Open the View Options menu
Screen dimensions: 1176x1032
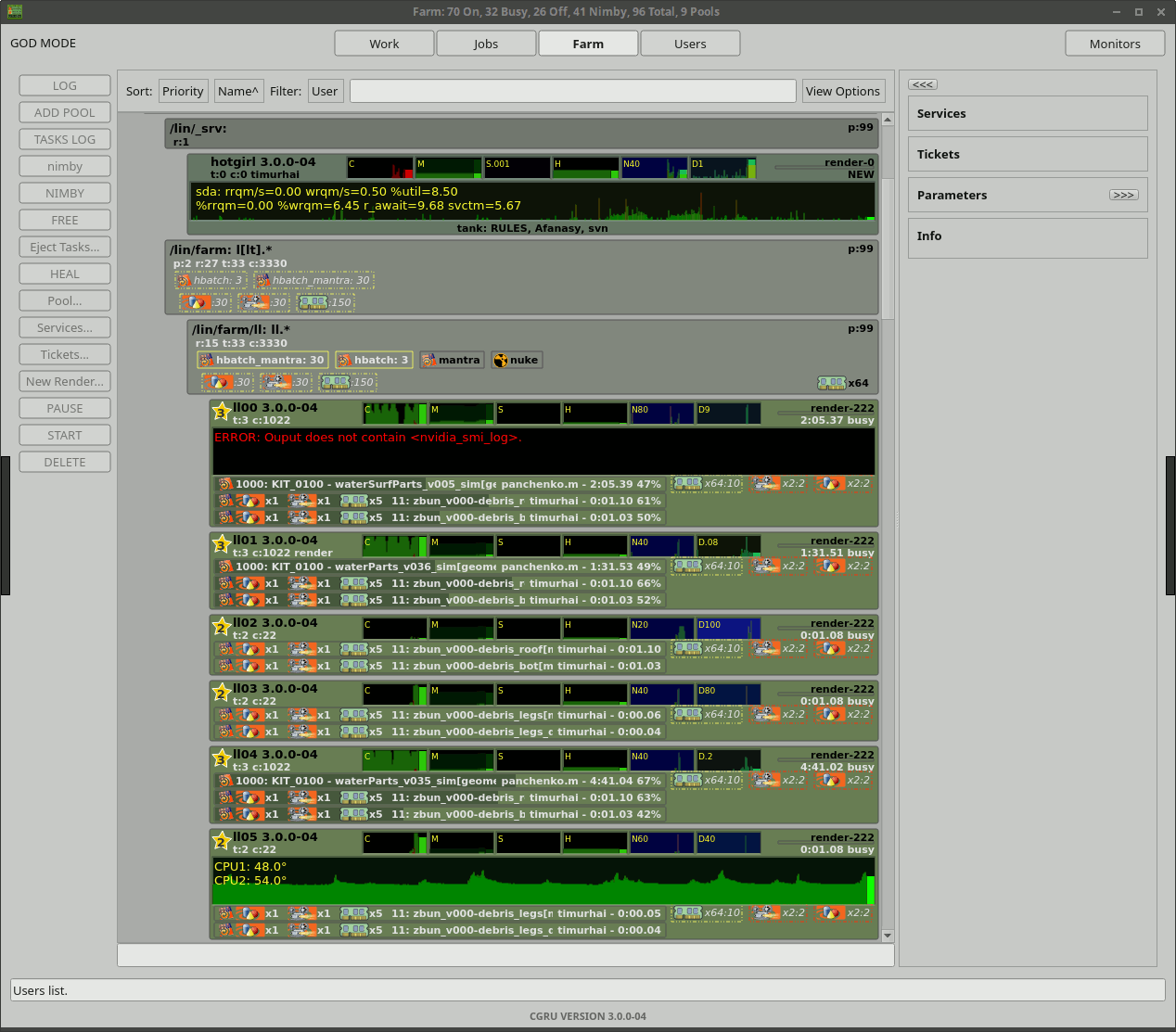843,91
